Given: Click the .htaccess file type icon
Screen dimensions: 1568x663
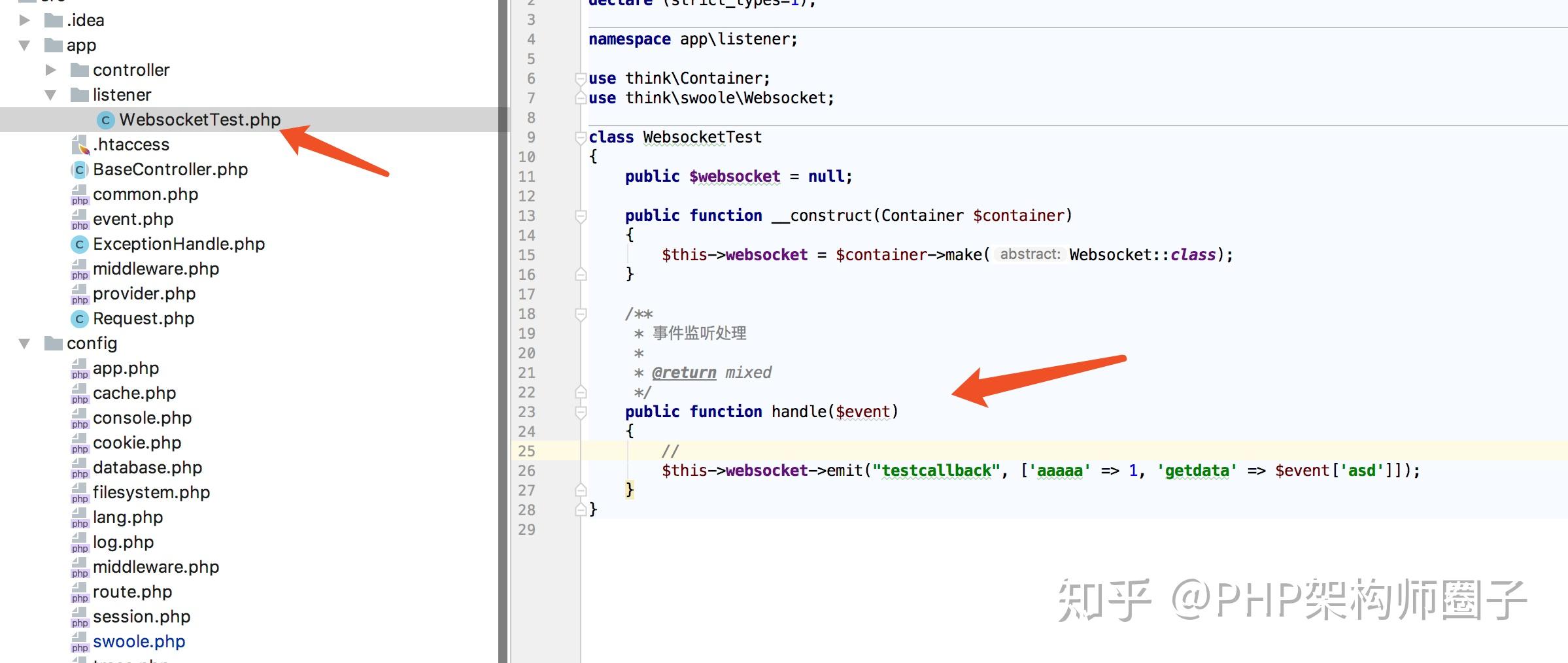Looking at the screenshot, I should click(78, 143).
